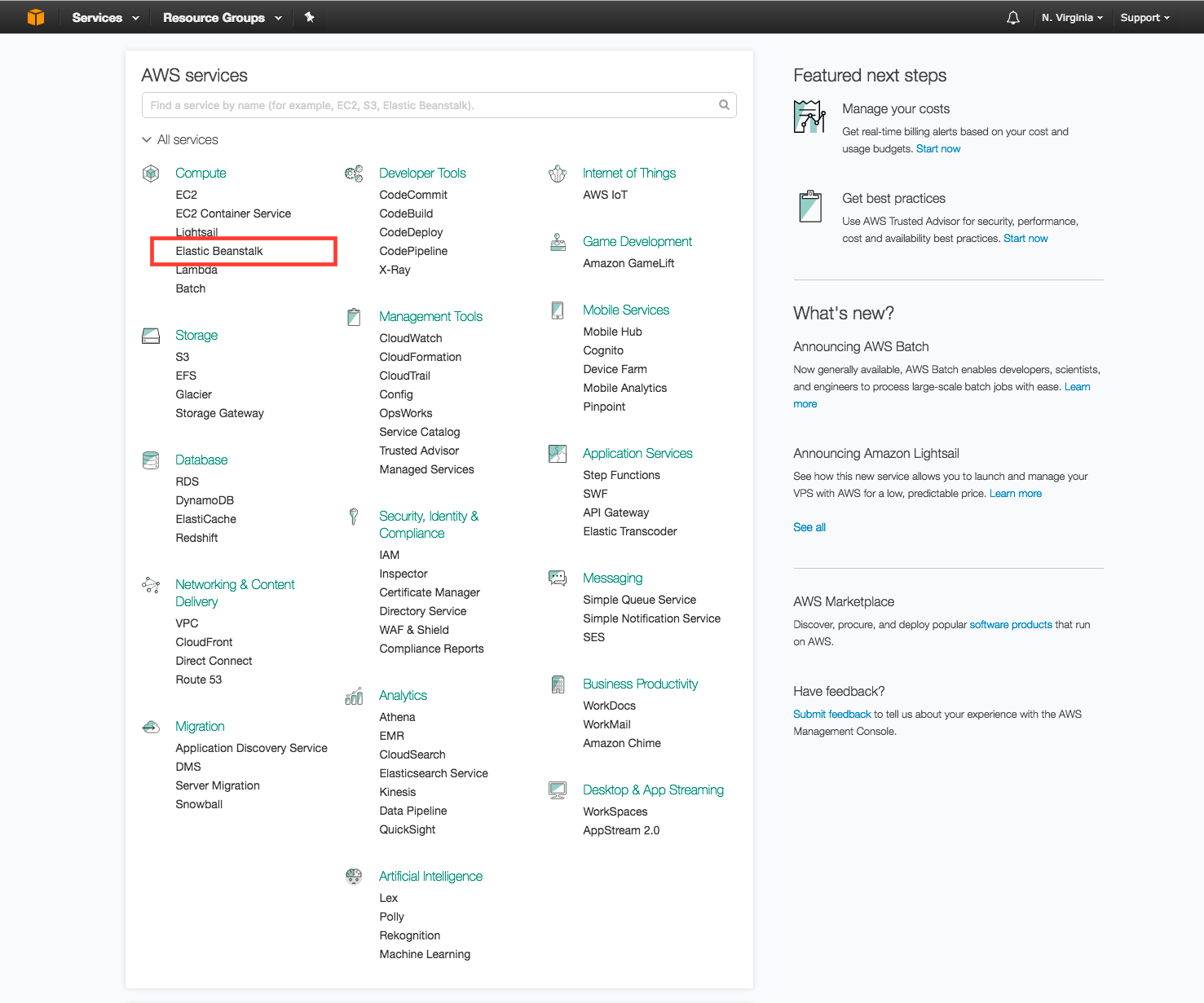The width and height of the screenshot is (1204, 1003).
Task: Click the search magnifier icon
Action: 724,104
